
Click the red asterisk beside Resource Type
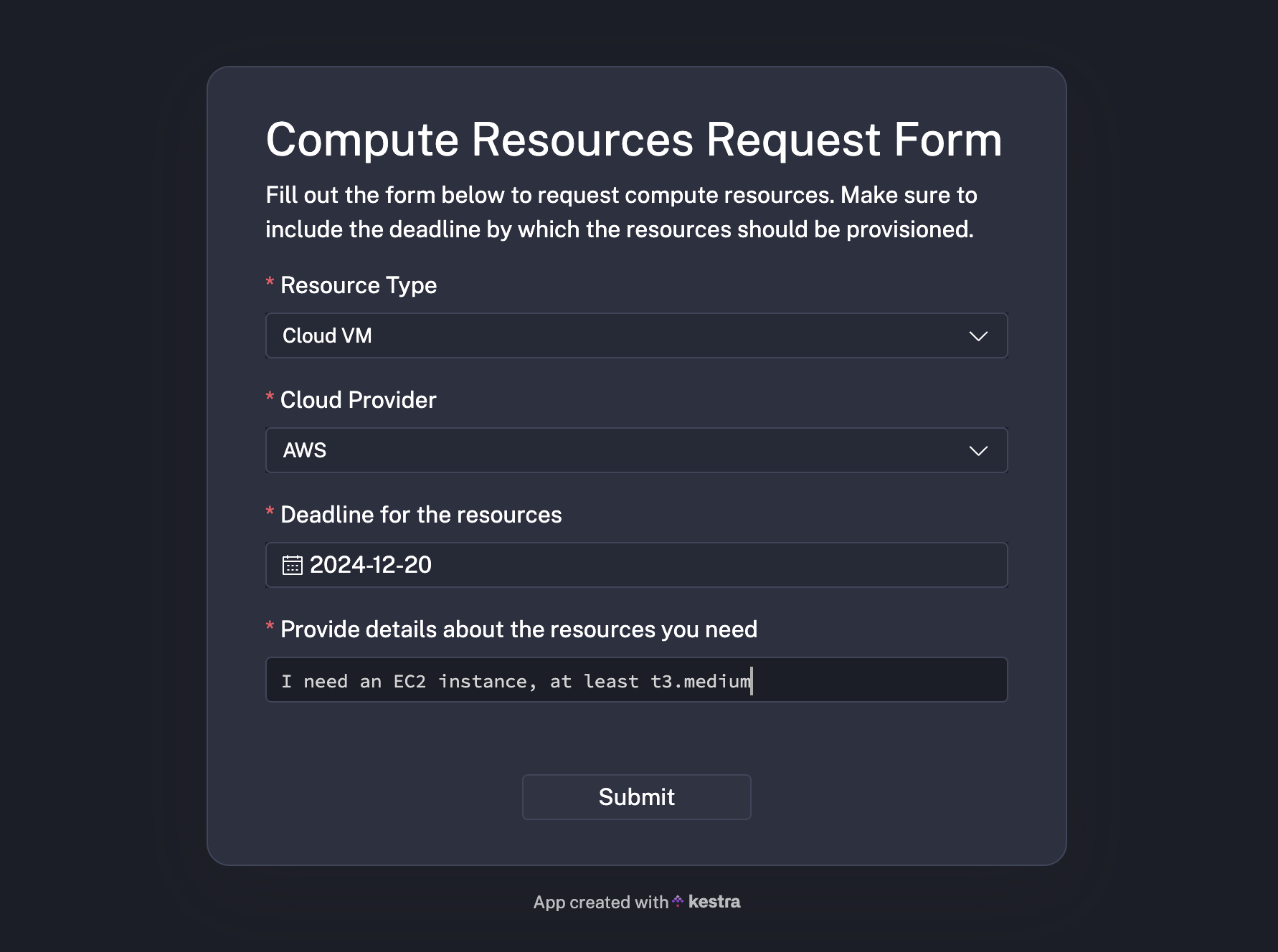coord(270,282)
